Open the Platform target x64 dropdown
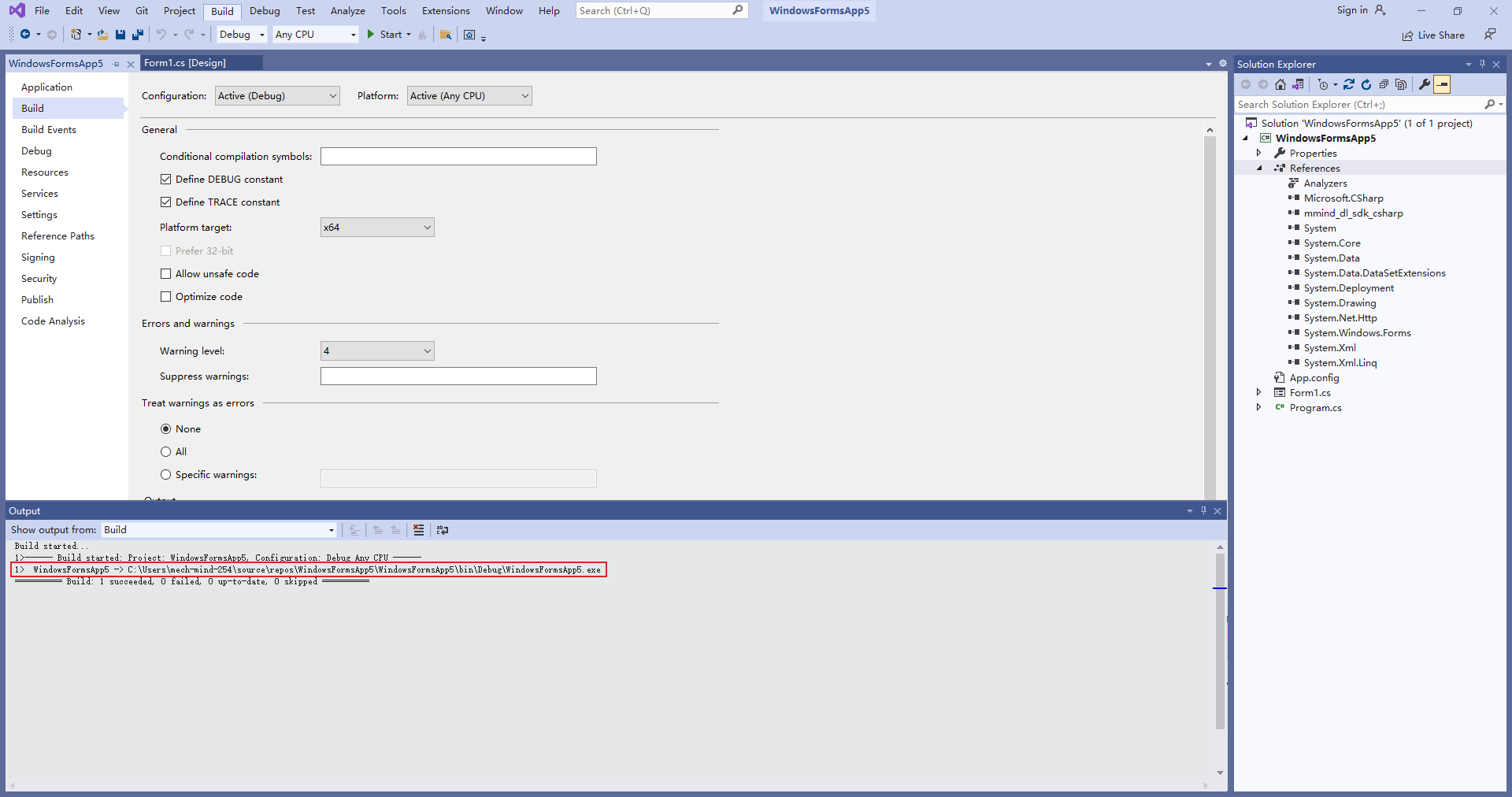1512x797 pixels. (377, 228)
